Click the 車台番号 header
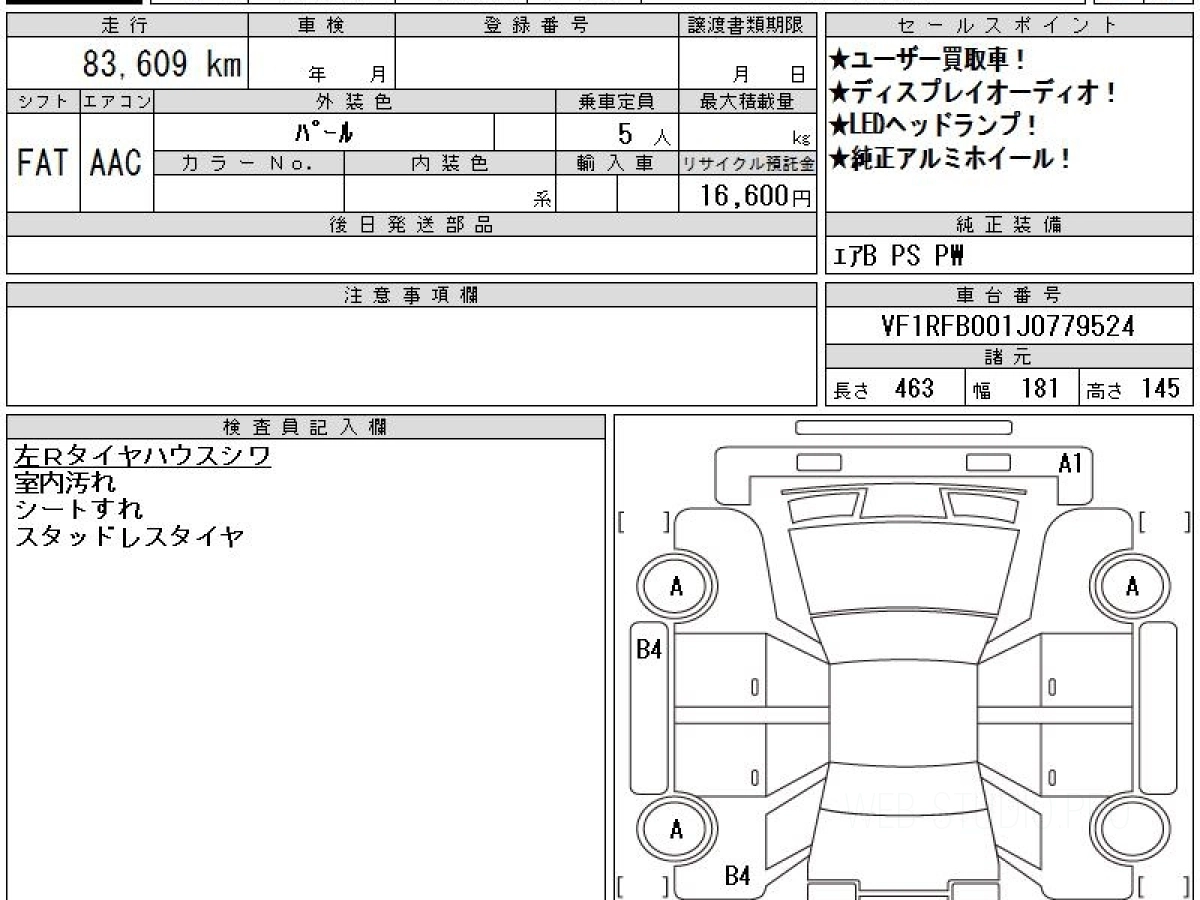 pyautogui.click(x=1009, y=295)
